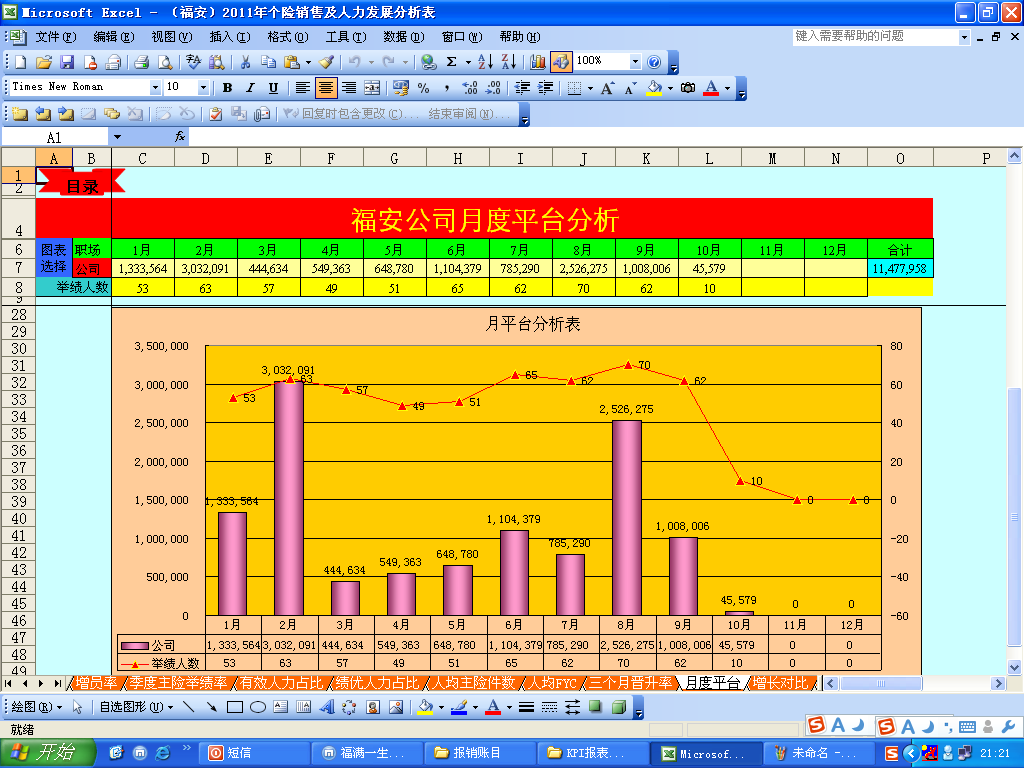Increase decimal places icon
The width and height of the screenshot is (1024, 768).
[x=470, y=88]
